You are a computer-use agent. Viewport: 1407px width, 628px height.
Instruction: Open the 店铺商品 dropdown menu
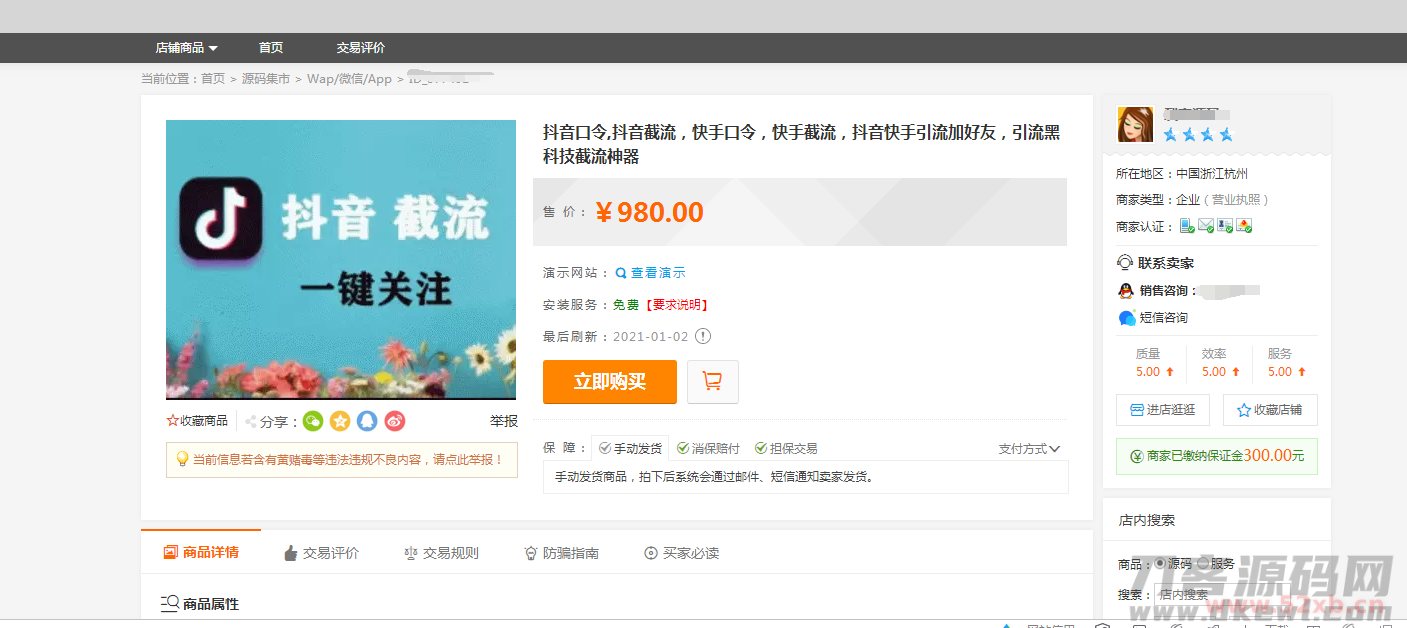point(185,47)
